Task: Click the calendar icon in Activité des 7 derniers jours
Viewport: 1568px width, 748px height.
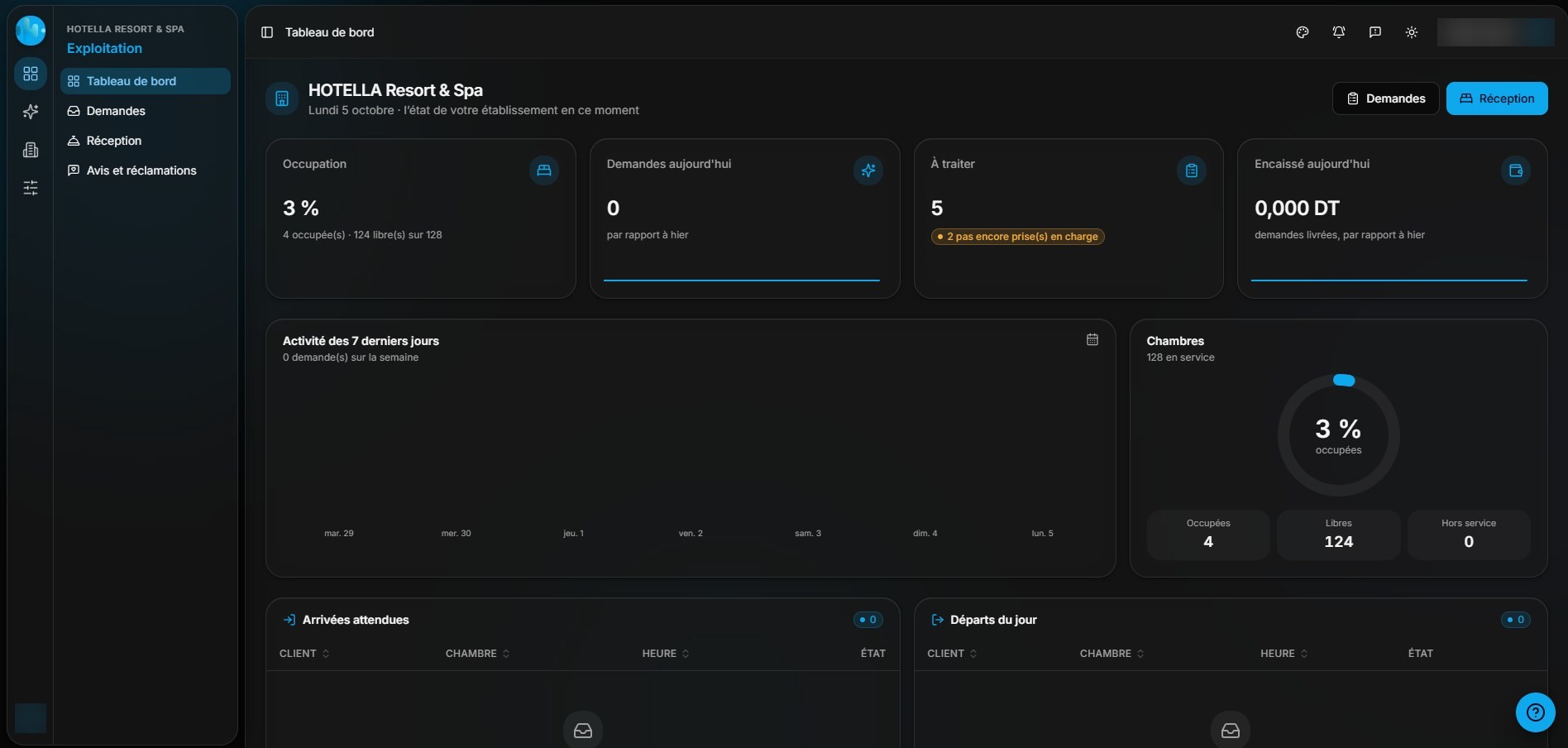Action: click(1092, 339)
